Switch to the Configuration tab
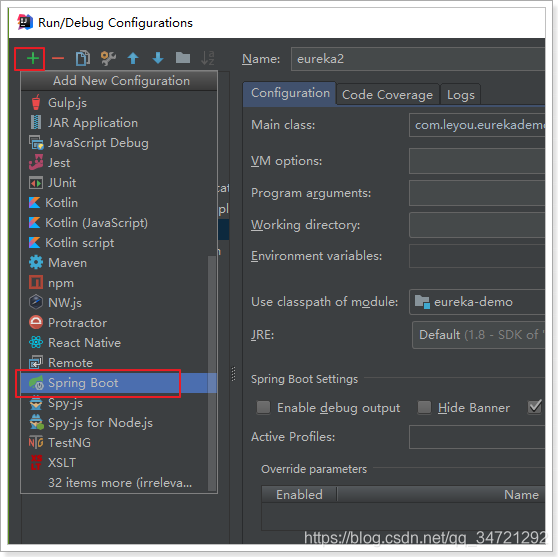Viewport: 558px width, 557px height. point(290,93)
